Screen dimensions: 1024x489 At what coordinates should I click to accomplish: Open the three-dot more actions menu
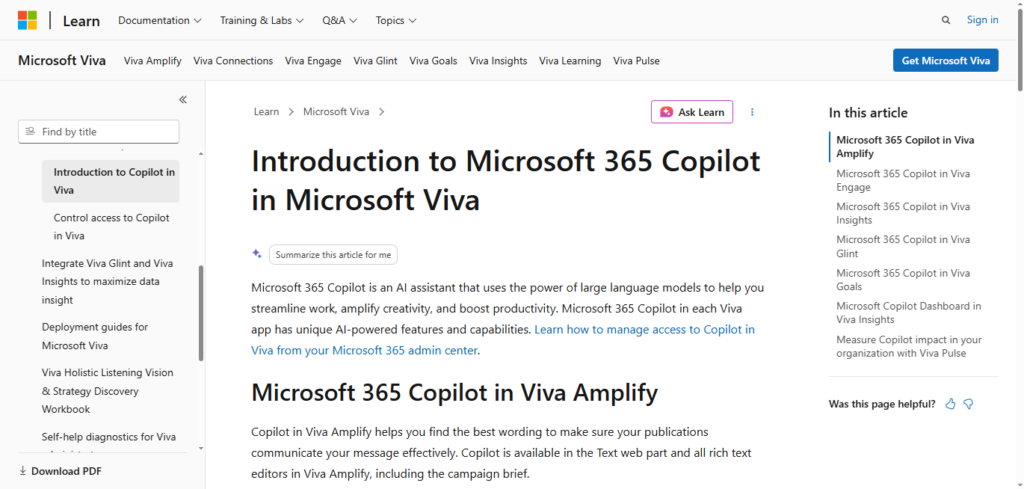[x=752, y=112]
